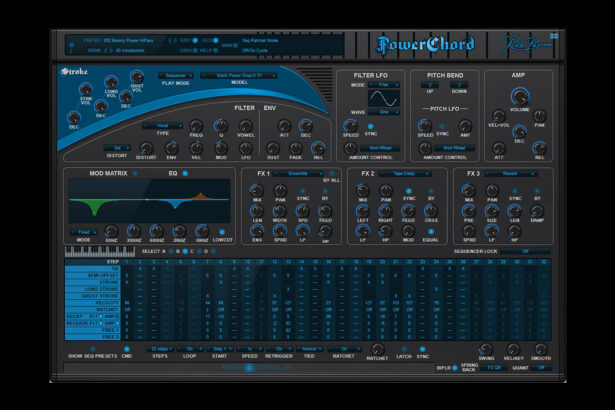The image size is (615, 410).
Task: Open the sequencer RETRIGGER setting
Action: tap(279, 349)
